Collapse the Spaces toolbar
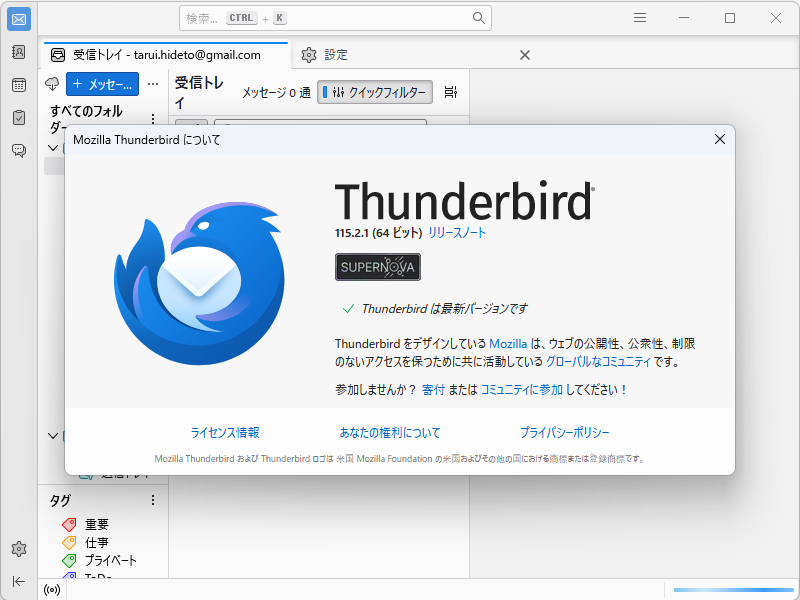The width and height of the screenshot is (800, 600). pyautogui.click(x=18, y=581)
